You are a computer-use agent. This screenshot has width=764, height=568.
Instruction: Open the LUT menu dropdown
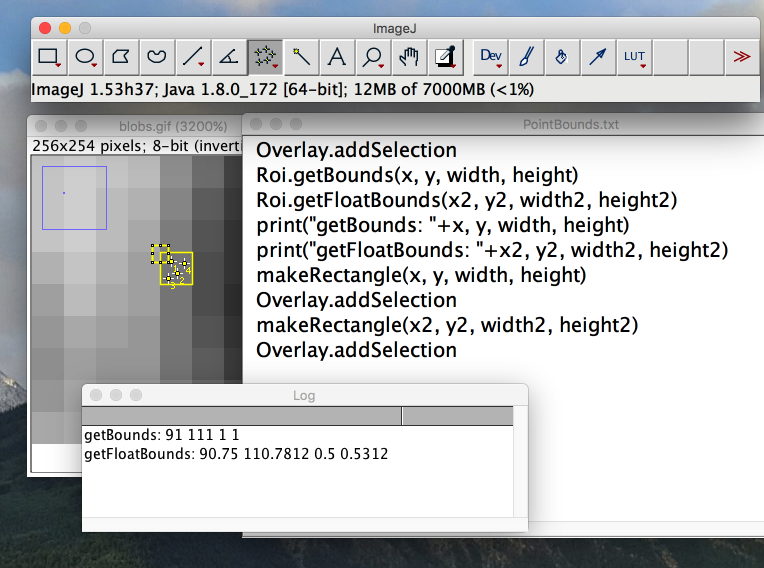[x=634, y=57]
